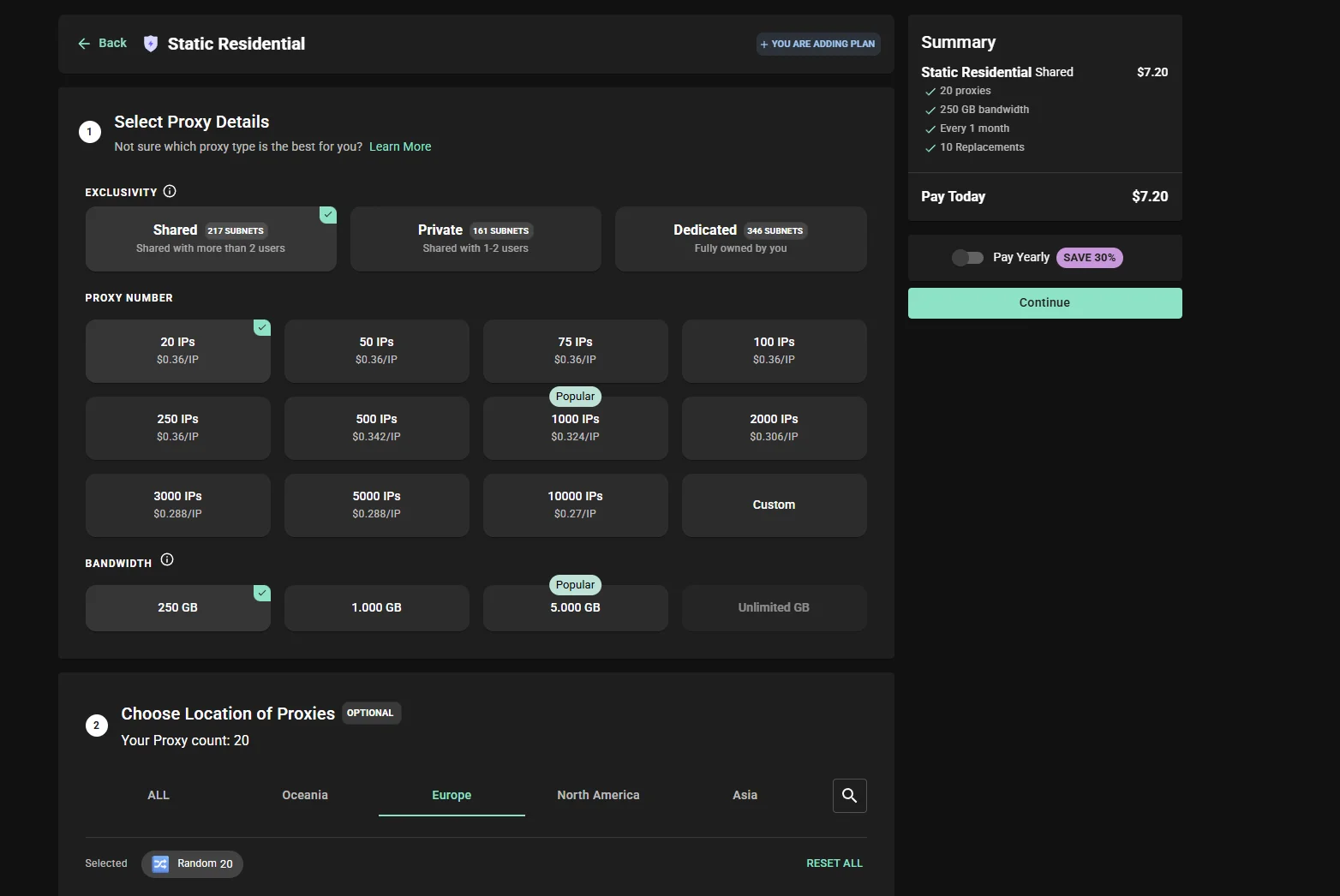Choose the Custom proxy number option

pos(774,505)
